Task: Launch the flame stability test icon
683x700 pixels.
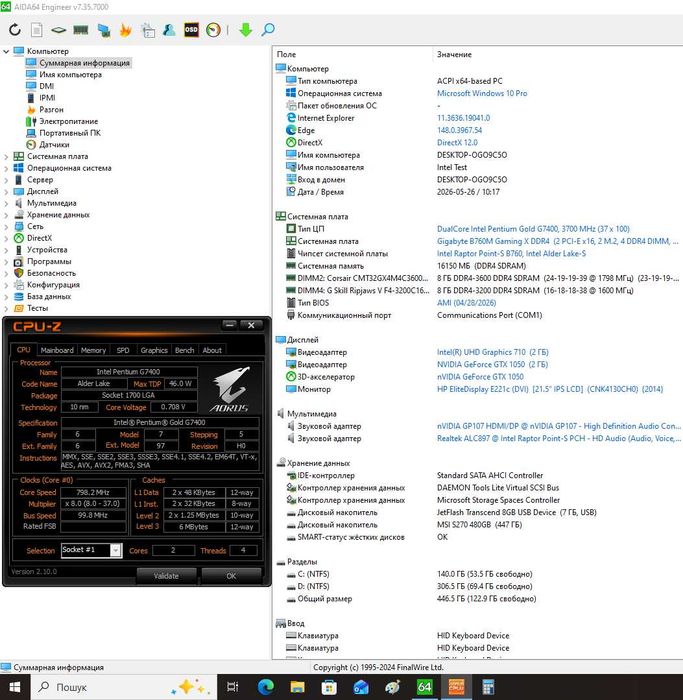Action: pyautogui.click(x=125, y=30)
